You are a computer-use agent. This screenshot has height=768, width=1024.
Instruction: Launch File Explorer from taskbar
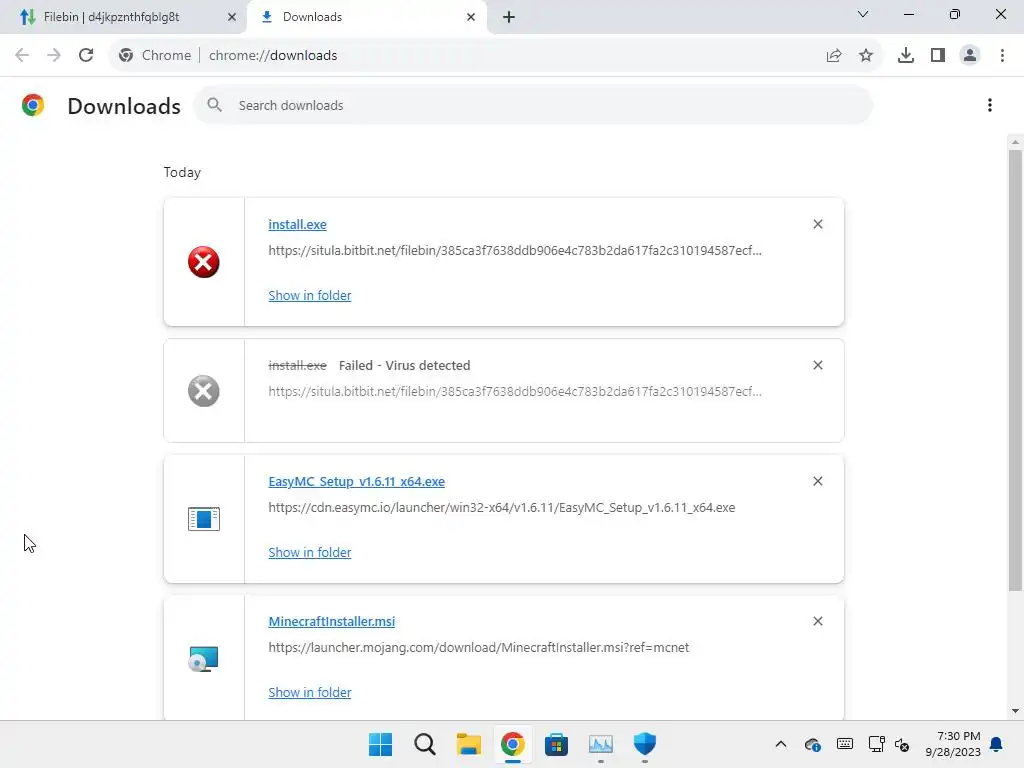[x=468, y=744]
